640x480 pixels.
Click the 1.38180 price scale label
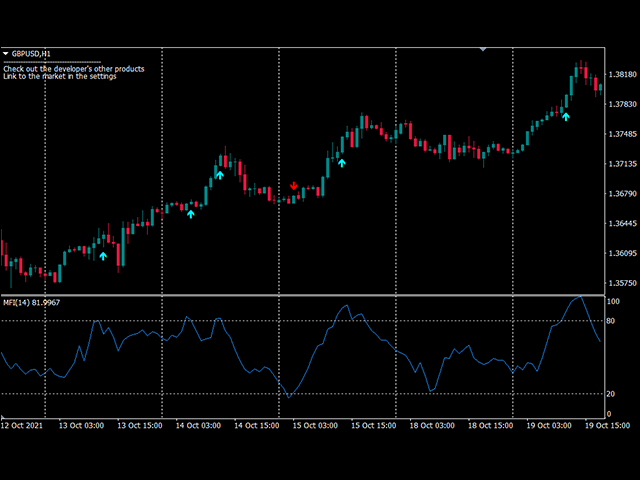(620, 75)
